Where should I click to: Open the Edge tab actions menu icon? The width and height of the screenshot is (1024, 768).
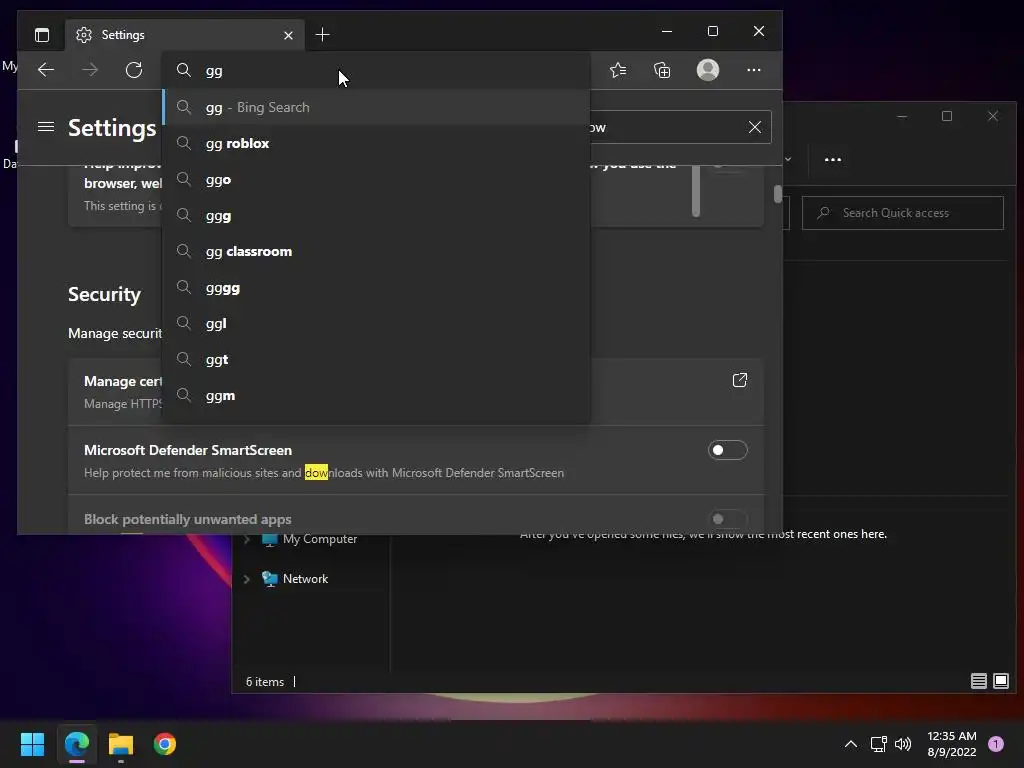tap(42, 35)
